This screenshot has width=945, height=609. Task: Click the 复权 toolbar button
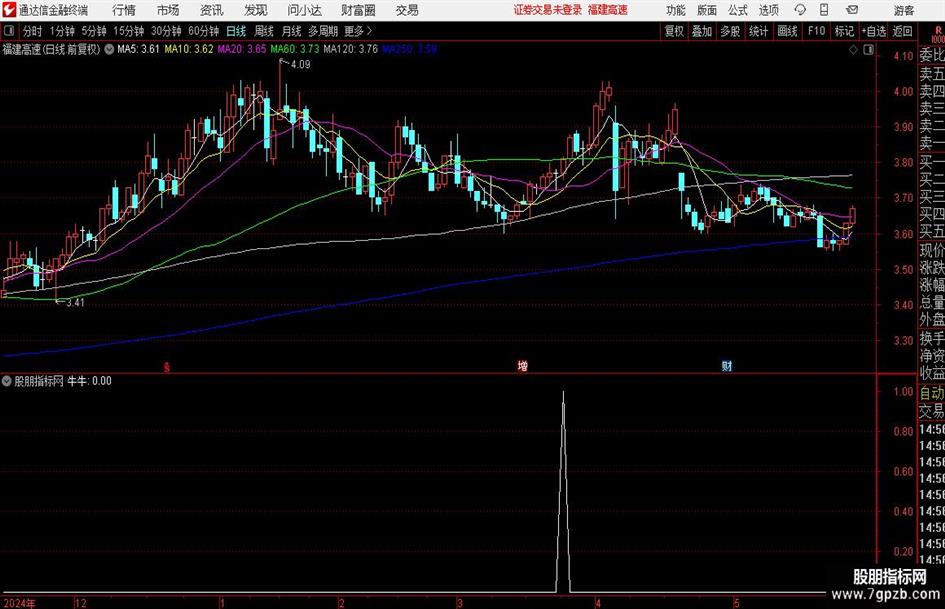click(674, 31)
